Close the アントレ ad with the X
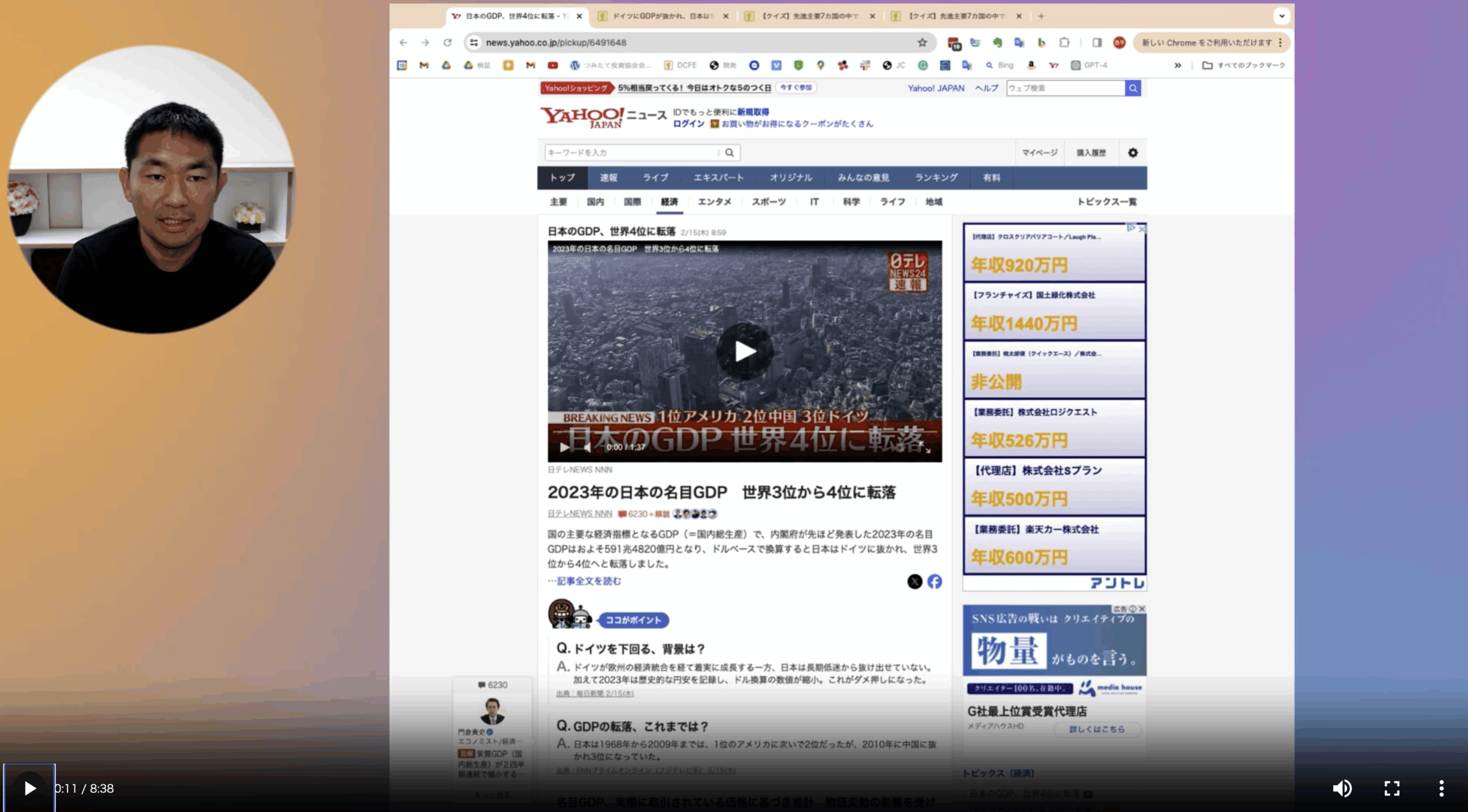The image size is (1468, 812). point(1142,228)
